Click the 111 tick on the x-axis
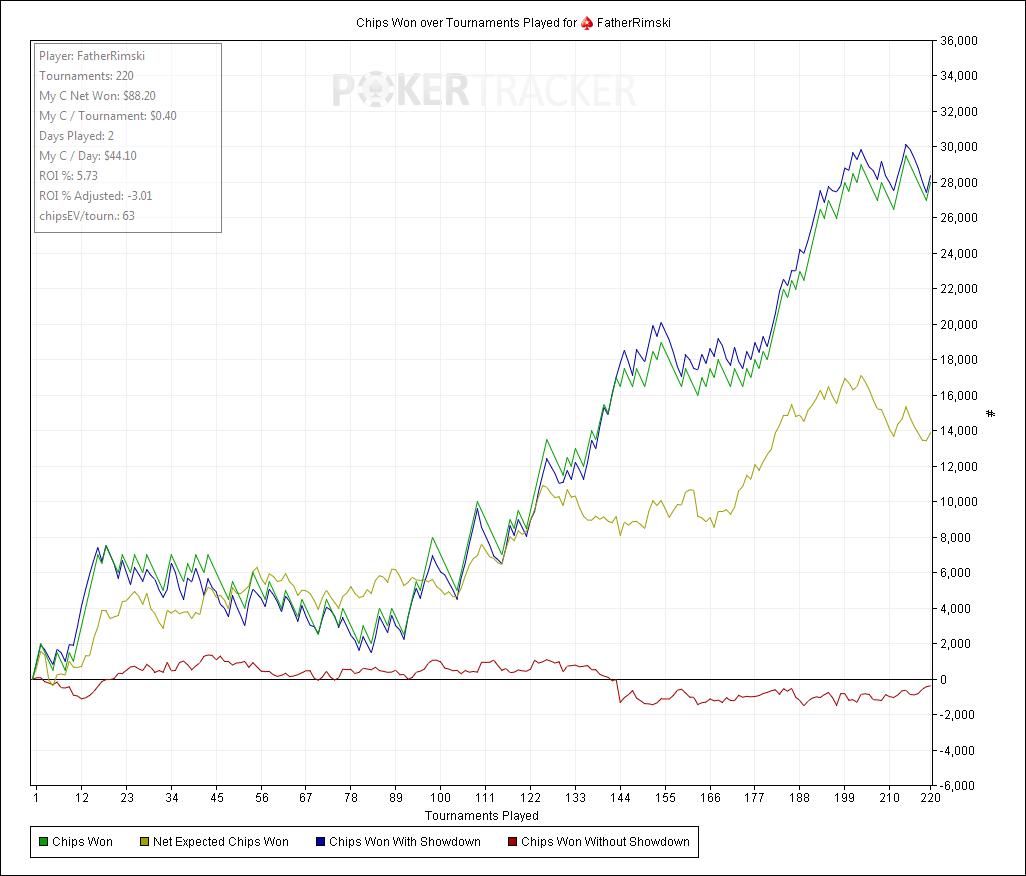The image size is (1026, 876). (x=485, y=798)
